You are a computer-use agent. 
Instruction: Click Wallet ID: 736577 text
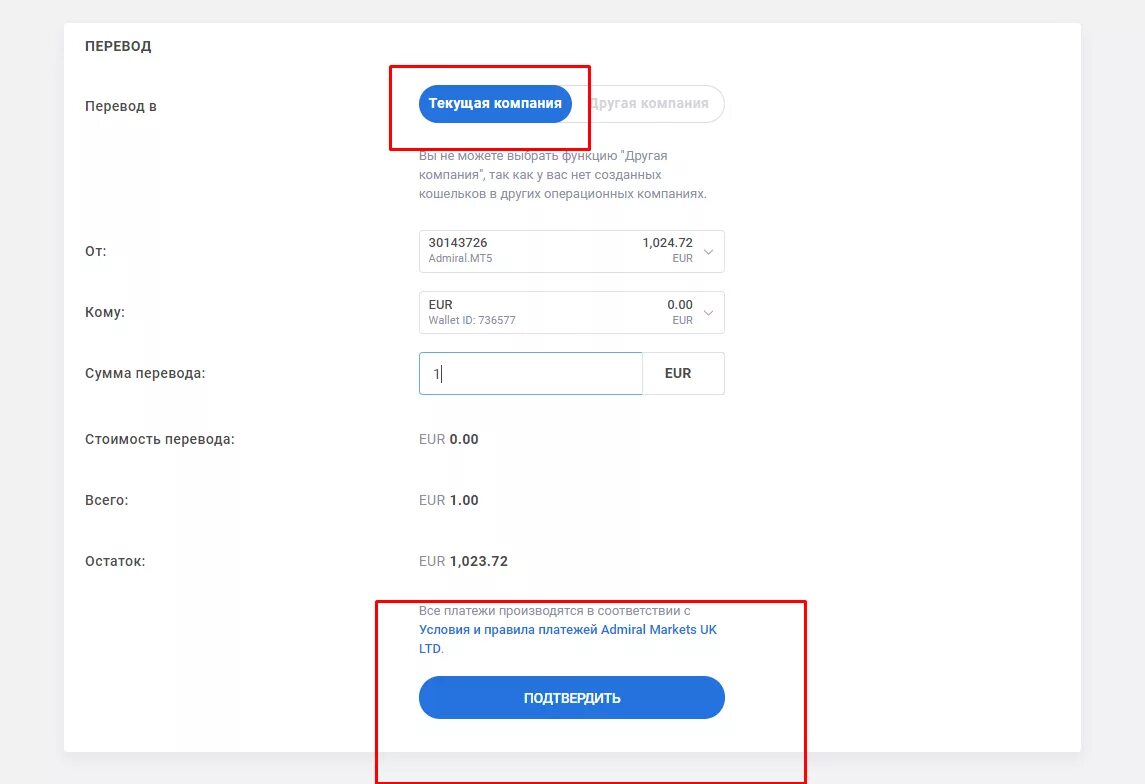point(471,321)
